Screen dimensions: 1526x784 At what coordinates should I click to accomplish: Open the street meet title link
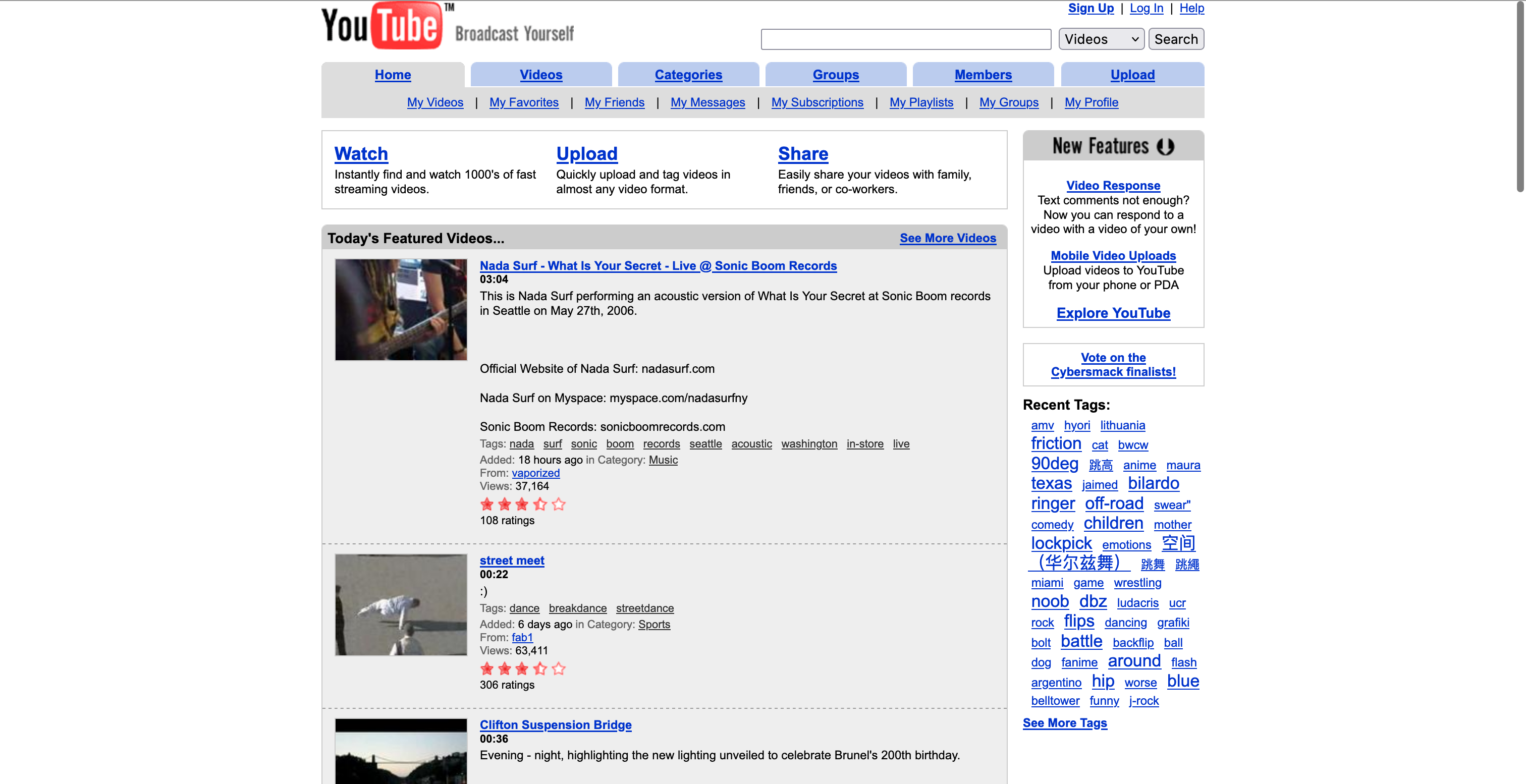[512, 560]
